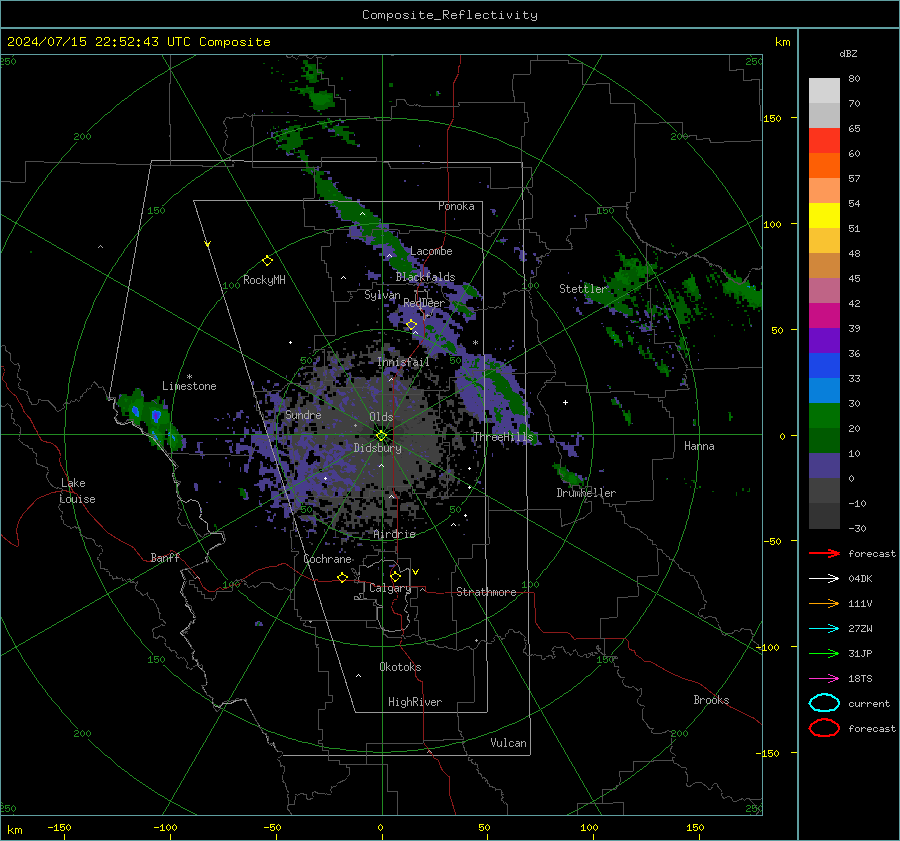Click the yellow diamond marker above Calgary
This screenshot has width=900, height=841.
[x=395, y=576]
